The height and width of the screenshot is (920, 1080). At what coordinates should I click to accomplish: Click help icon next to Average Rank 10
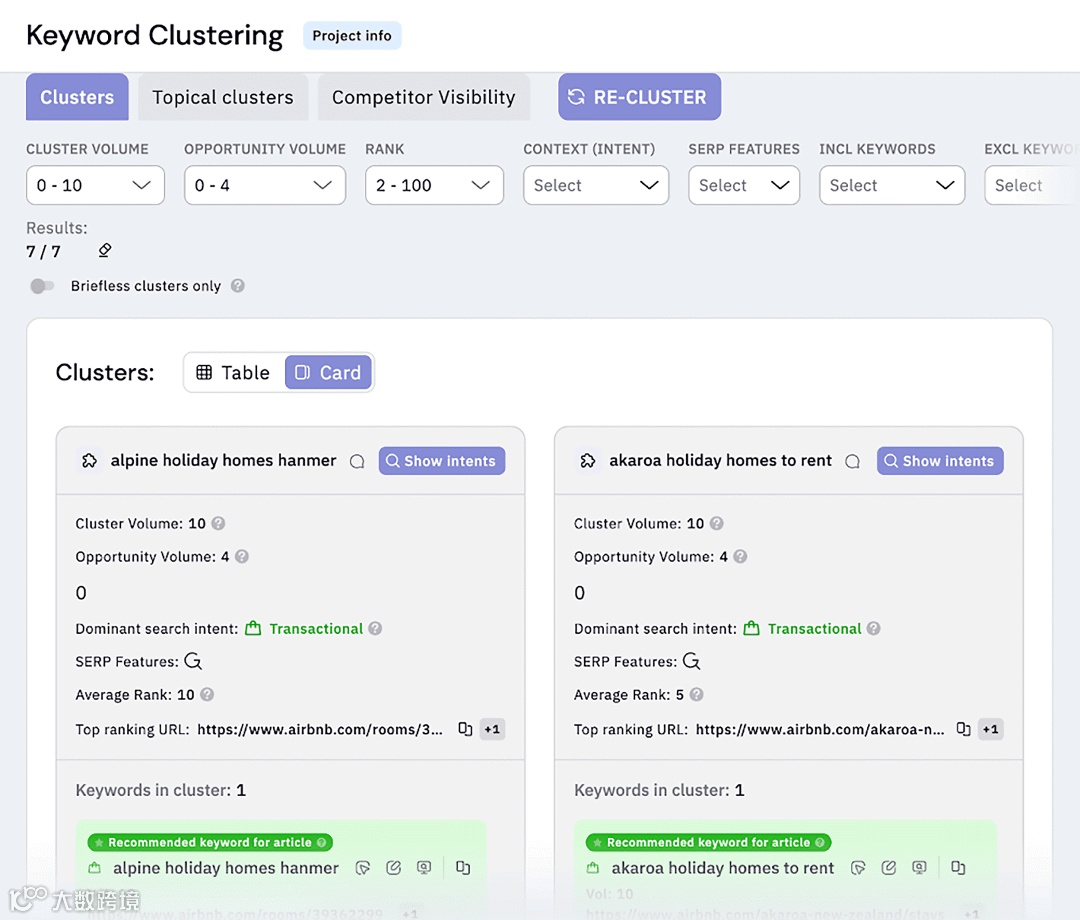207,694
